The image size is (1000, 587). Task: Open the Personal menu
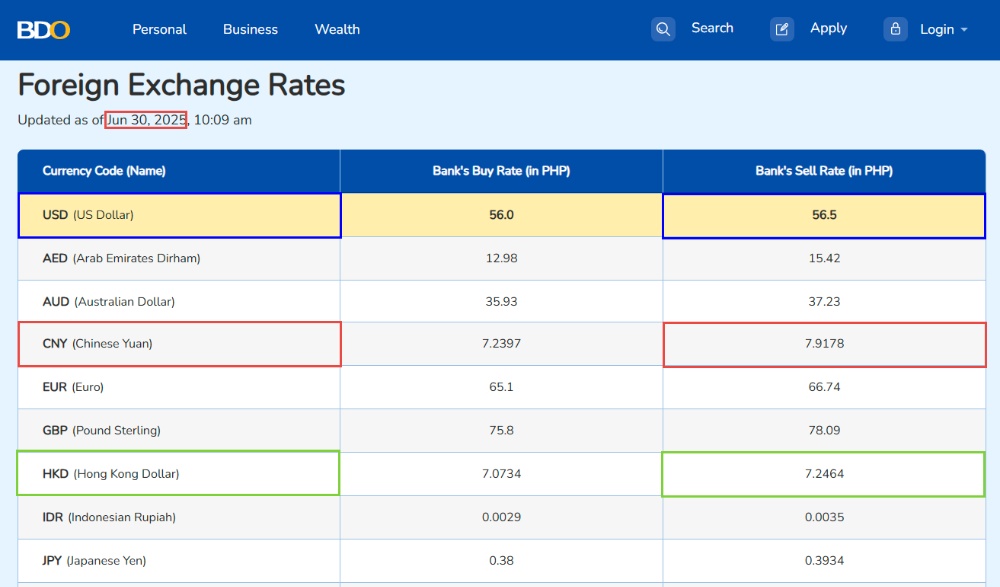point(159,29)
